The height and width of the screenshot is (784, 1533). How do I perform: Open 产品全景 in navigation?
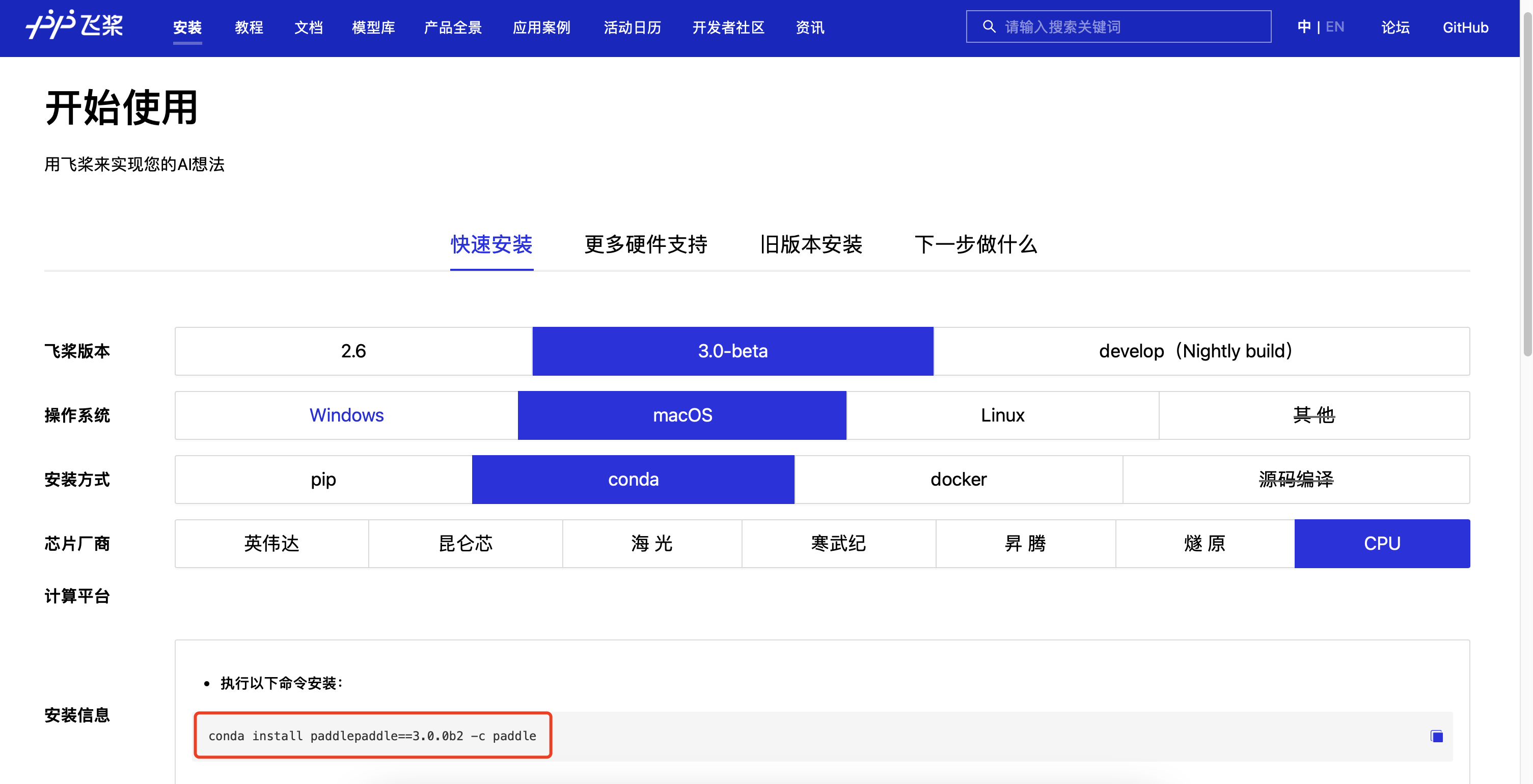[453, 27]
